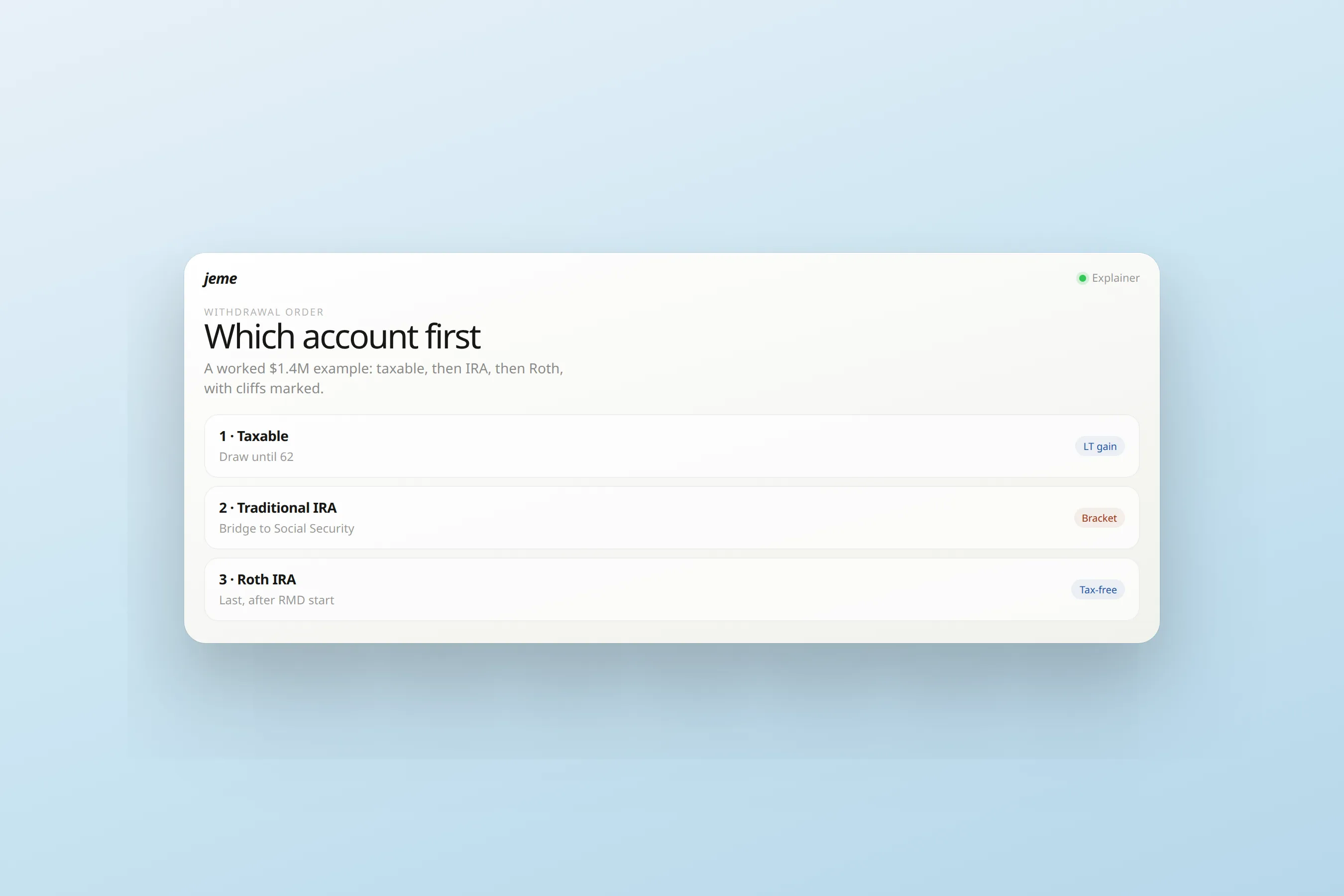Click the green Explainer status dot
The width and height of the screenshot is (1344, 896).
pos(1082,278)
